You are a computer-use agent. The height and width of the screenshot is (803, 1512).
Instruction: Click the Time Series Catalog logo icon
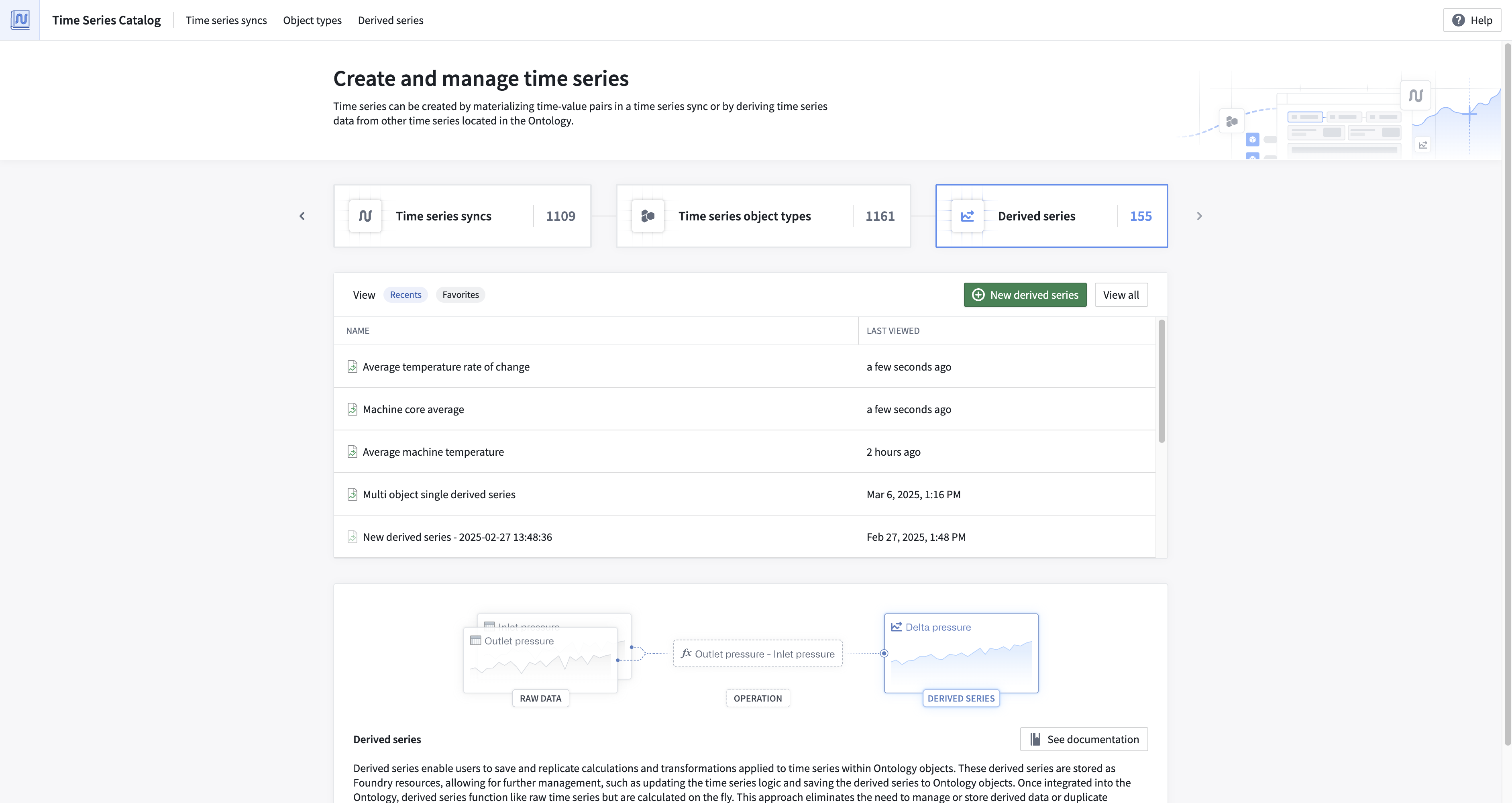click(20, 20)
